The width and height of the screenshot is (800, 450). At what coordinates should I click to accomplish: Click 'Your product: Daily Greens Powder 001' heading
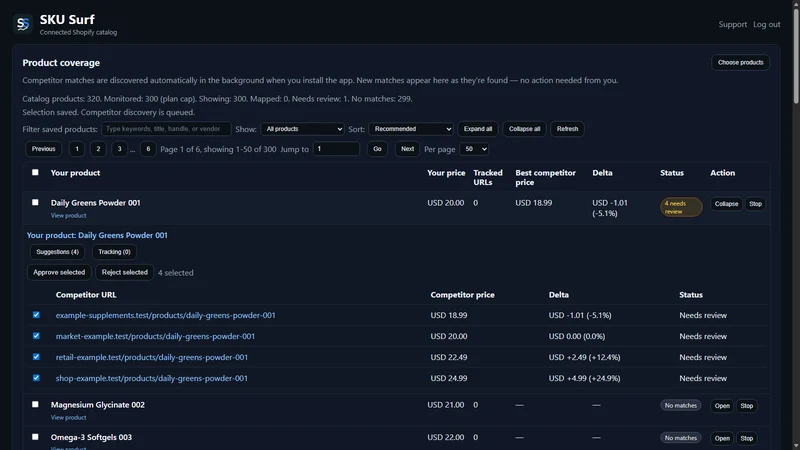tap(97, 235)
